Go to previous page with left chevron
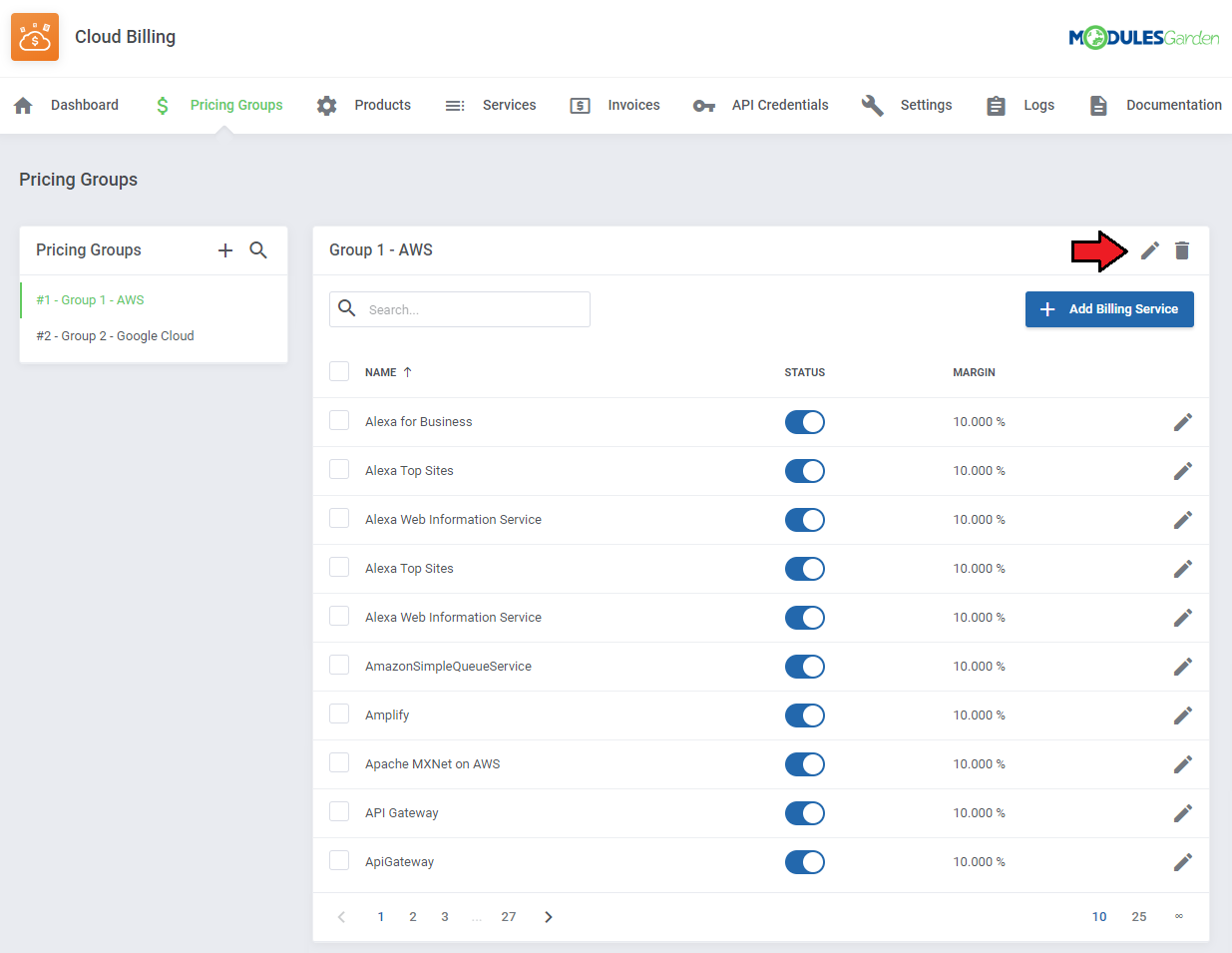 tap(341, 917)
